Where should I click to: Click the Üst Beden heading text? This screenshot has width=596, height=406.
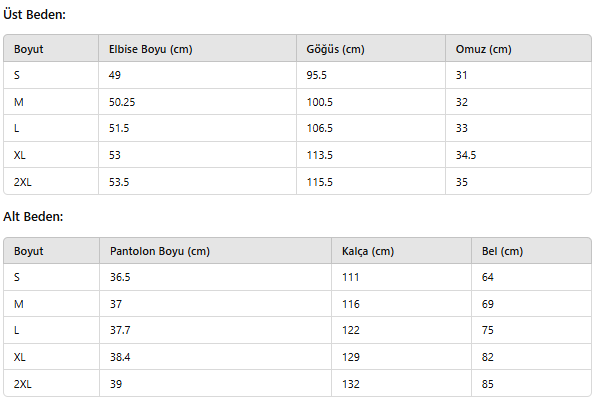pos(34,14)
